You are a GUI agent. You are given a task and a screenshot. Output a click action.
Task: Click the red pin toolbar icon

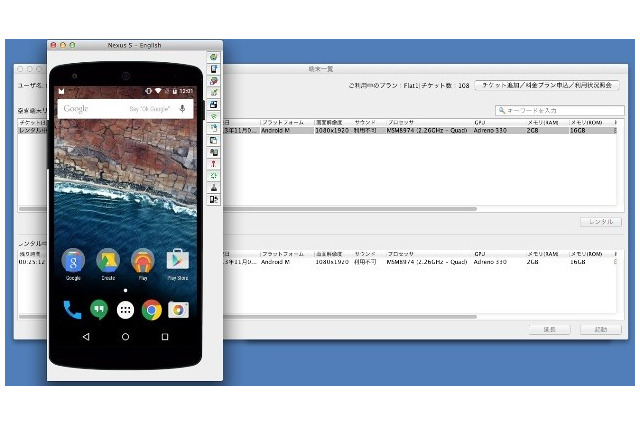[213, 164]
